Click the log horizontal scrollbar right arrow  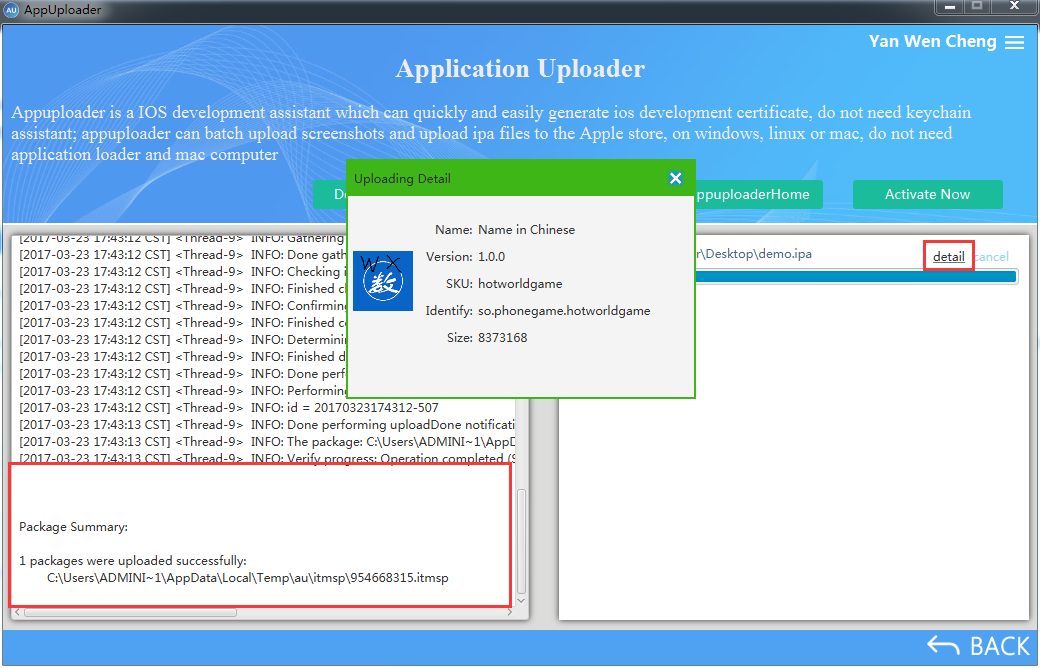pos(509,612)
